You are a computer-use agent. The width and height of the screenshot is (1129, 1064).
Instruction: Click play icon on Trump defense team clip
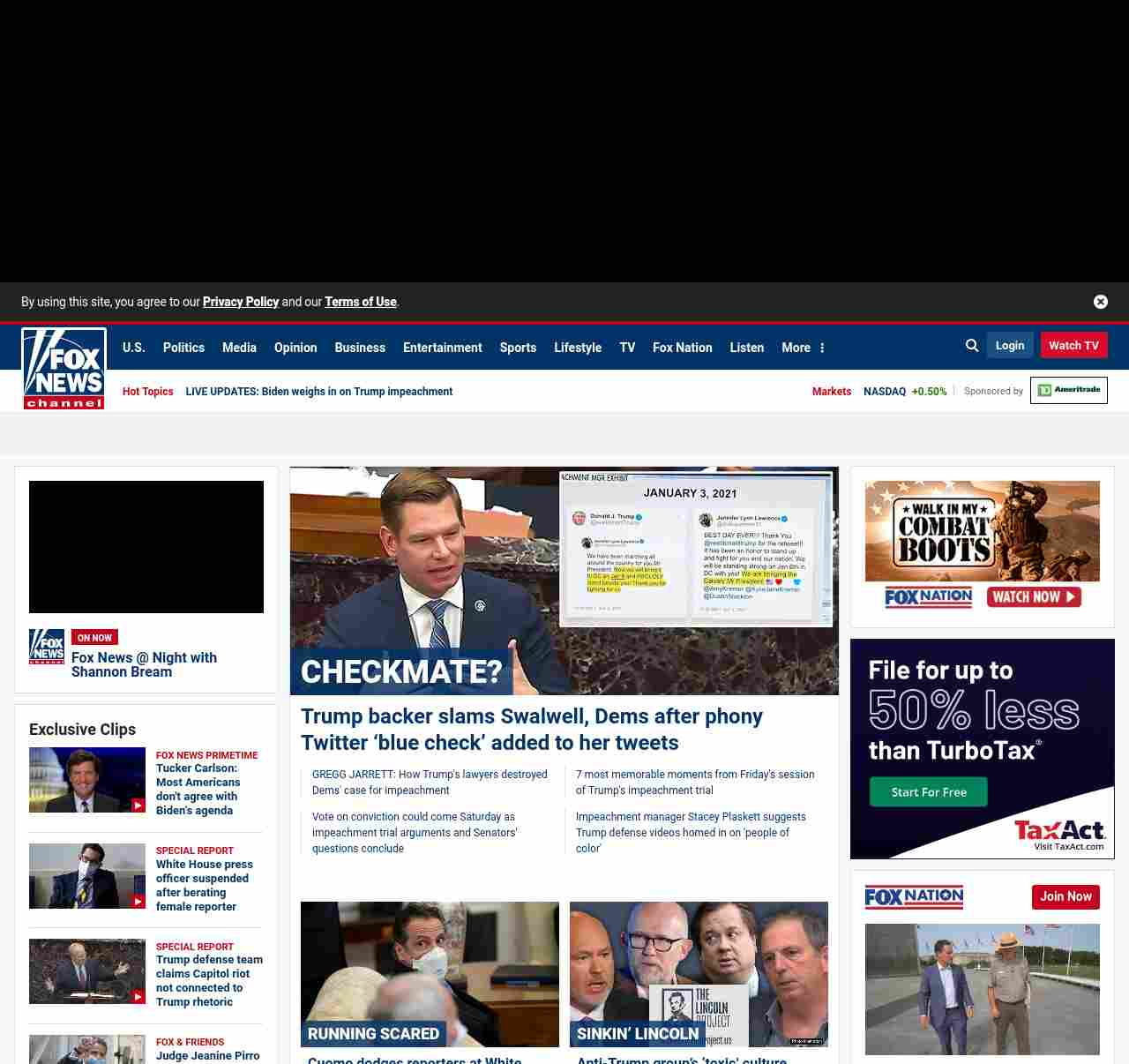tap(138, 996)
